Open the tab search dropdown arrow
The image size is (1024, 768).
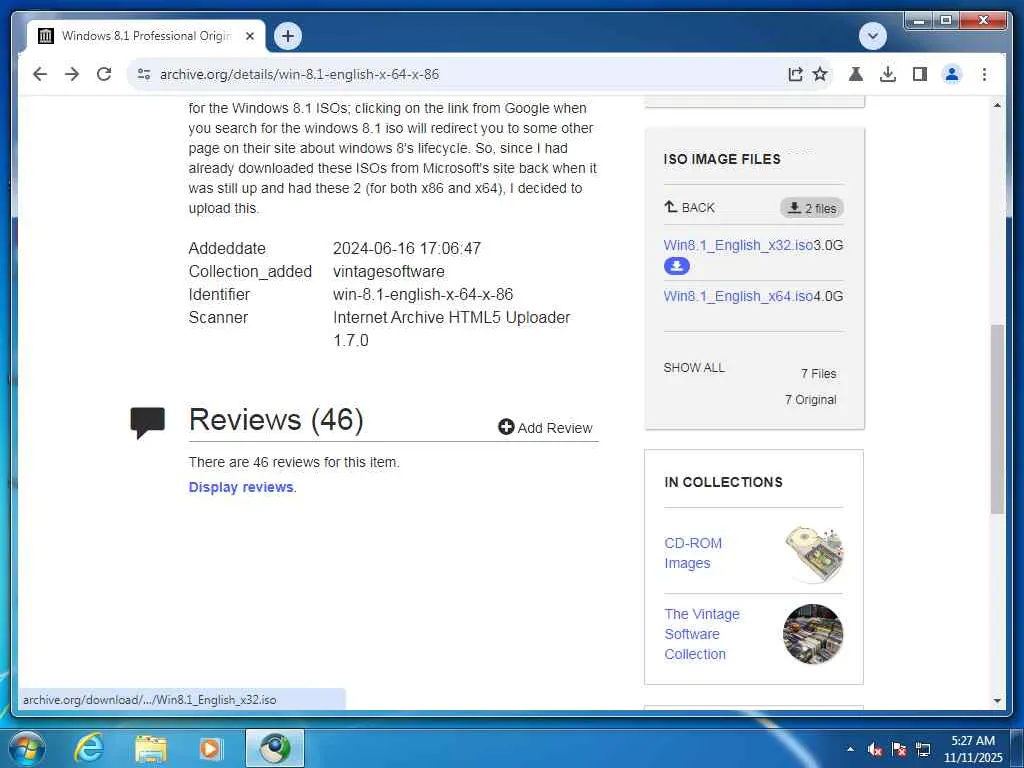[872, 35]
